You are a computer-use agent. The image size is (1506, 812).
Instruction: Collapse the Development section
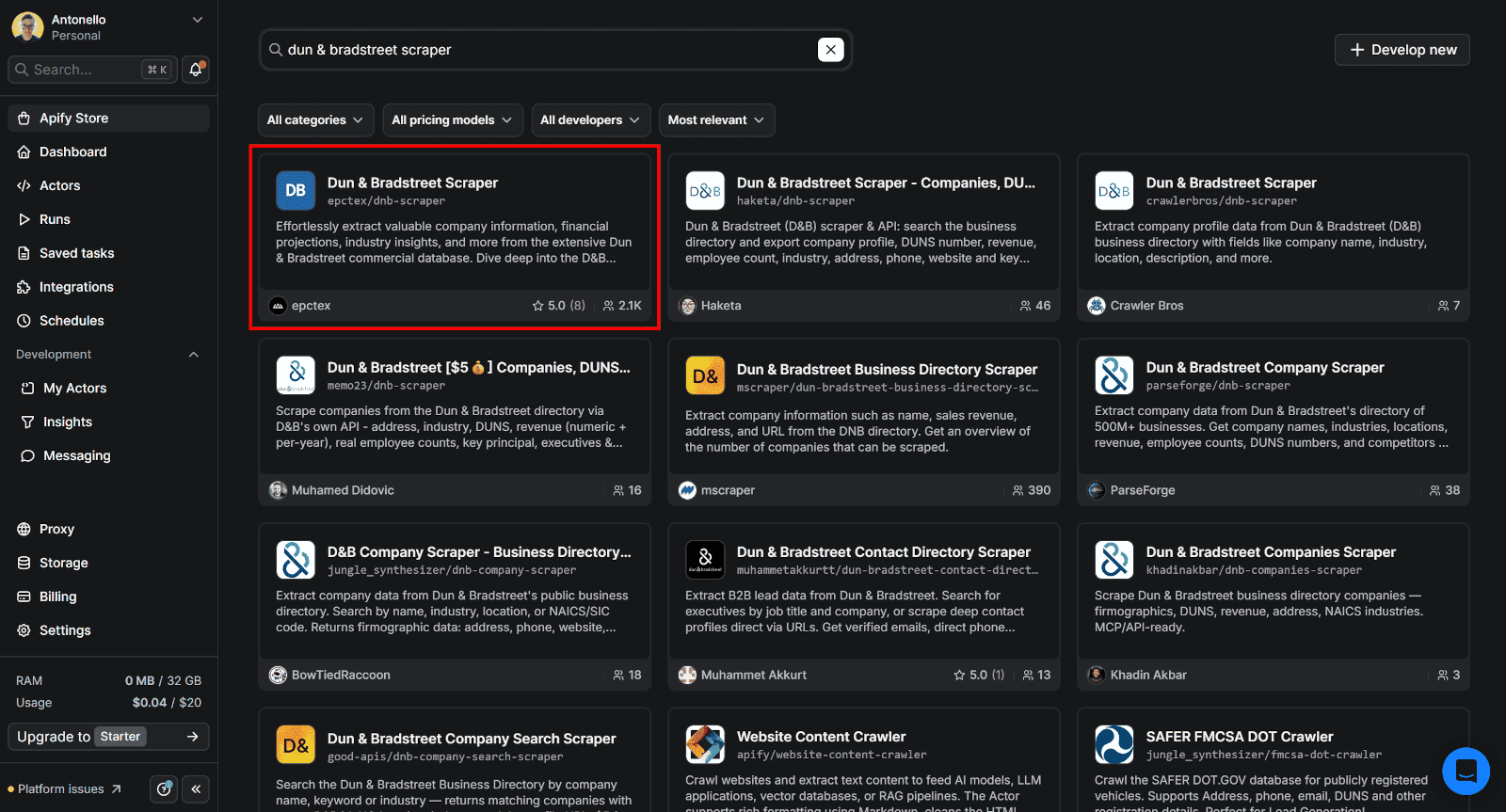[x=194, y=355]
